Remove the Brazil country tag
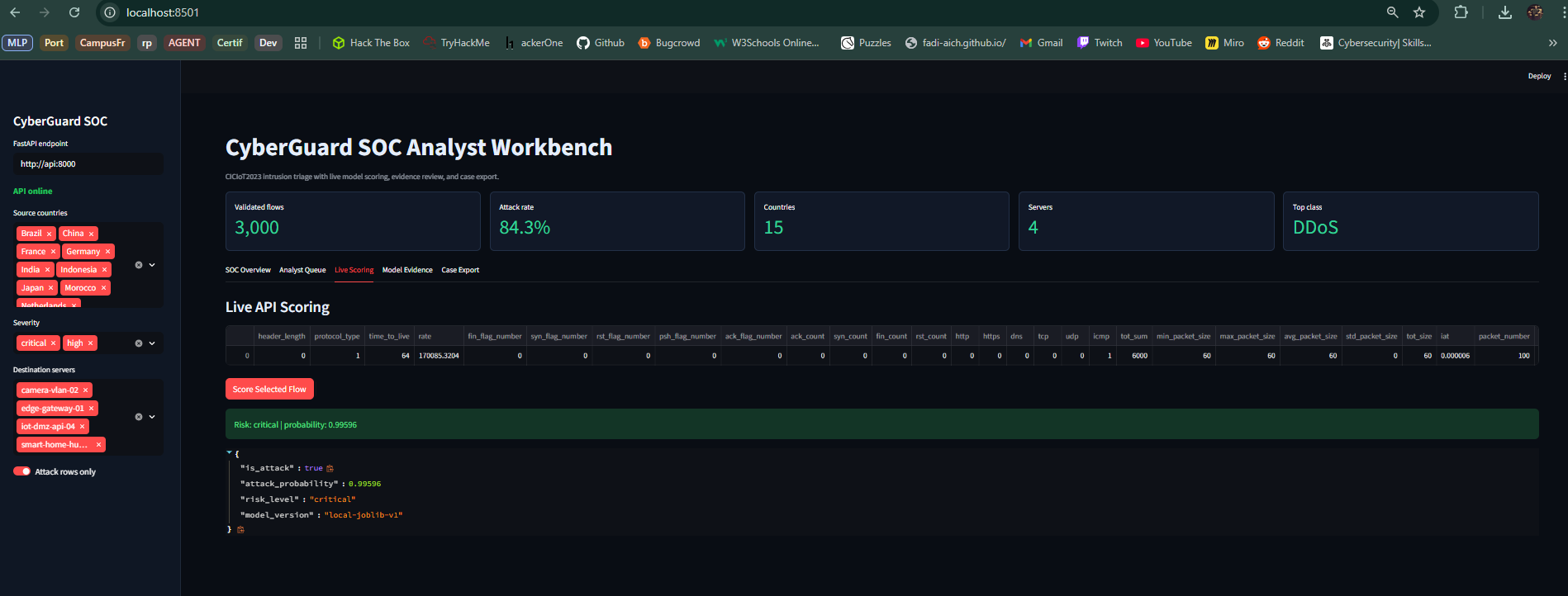This screenshot has height=596, width=1568. [x=49, y=234]
